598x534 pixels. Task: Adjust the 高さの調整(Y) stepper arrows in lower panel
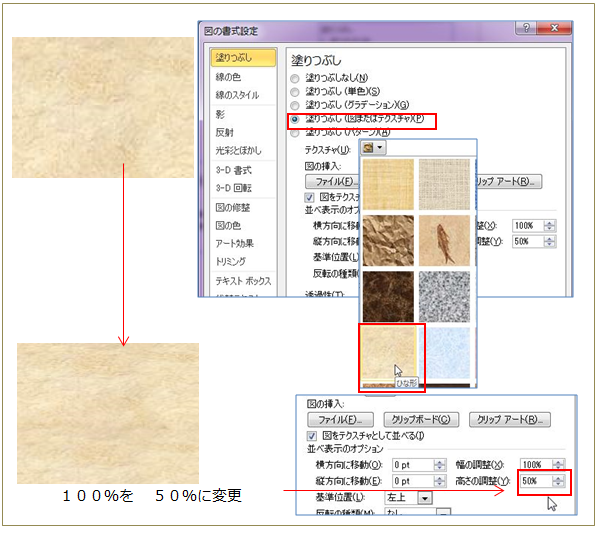[558, 481]
